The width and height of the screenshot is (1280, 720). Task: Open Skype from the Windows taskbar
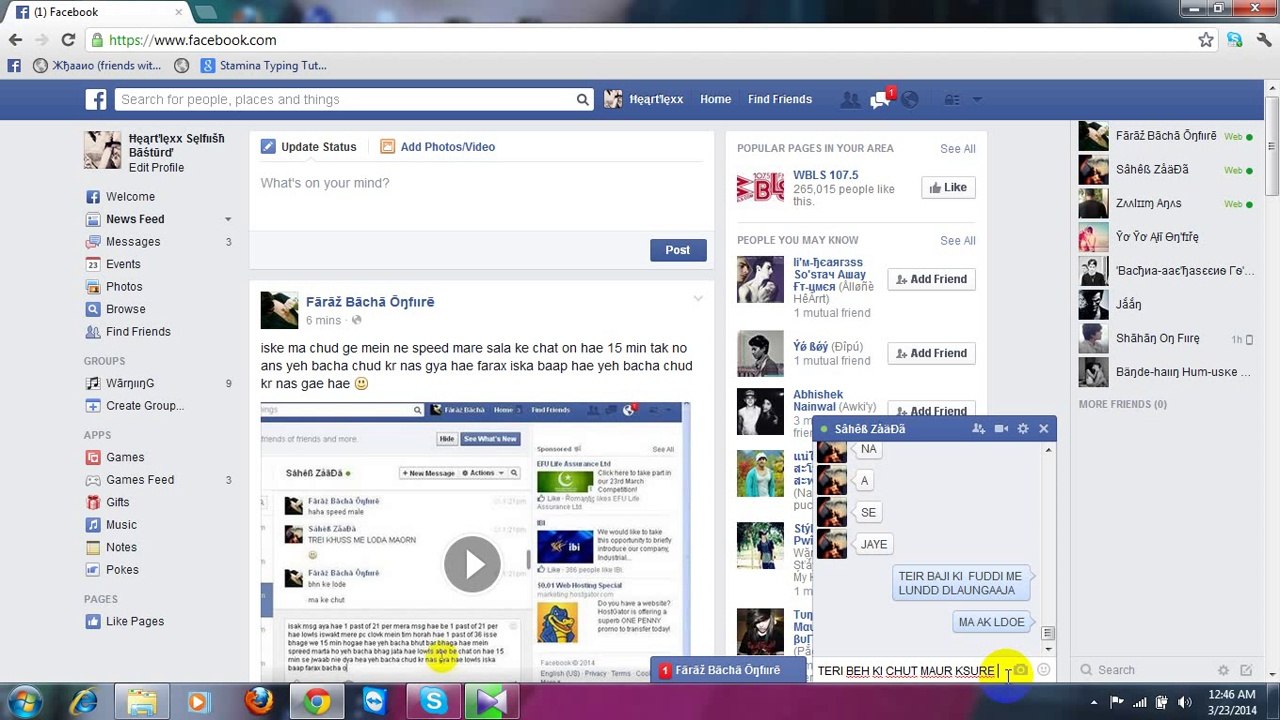click(433, 702)
